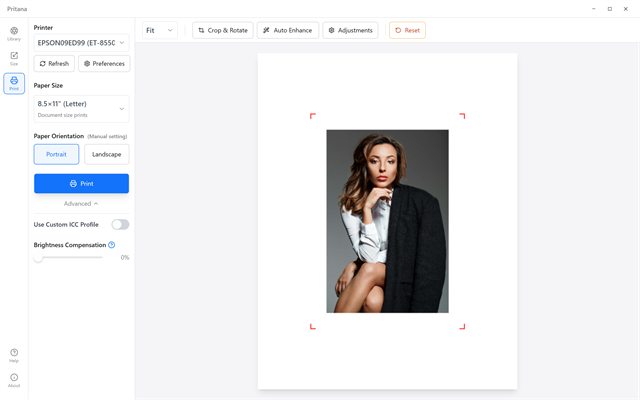Open the Paper Size dropdown
Image resolution: width=640 pixels, height=400 pixels.
click(81, 109)
